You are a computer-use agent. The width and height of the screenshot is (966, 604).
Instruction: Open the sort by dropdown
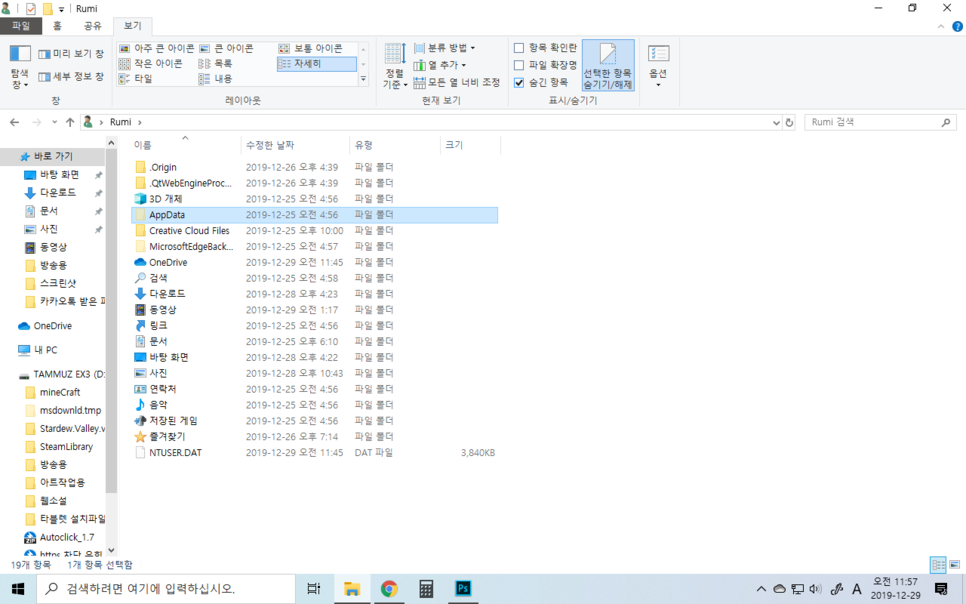pos(395,67)
